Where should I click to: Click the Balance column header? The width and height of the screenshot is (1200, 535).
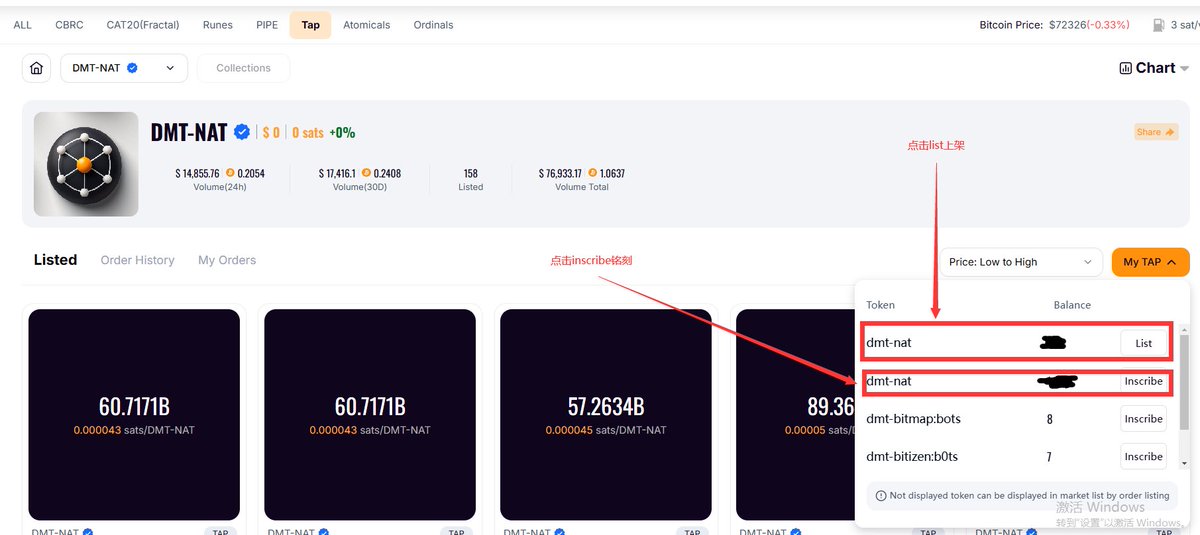pyautogui.click(x=1072, y=305)
